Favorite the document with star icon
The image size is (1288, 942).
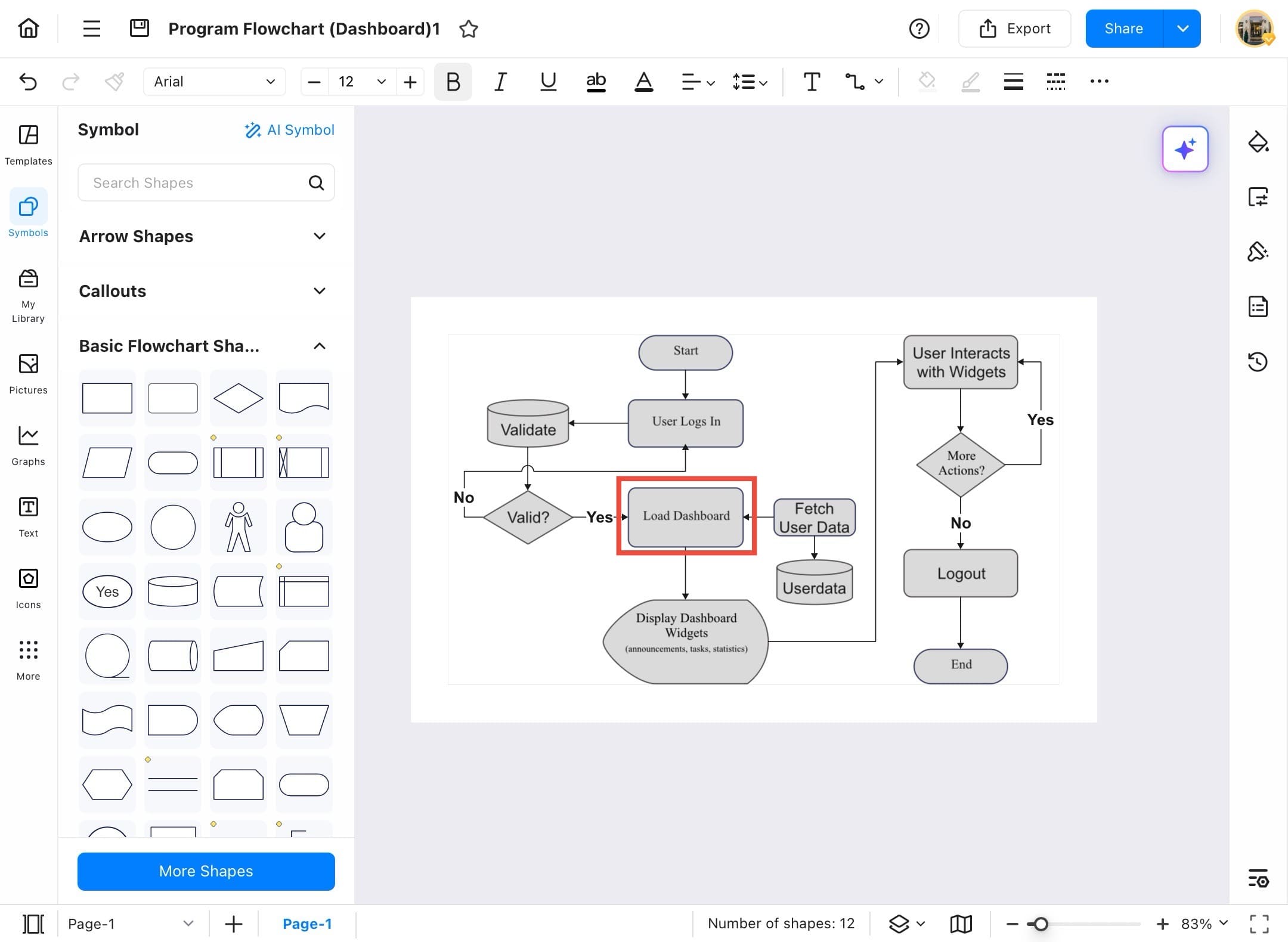tap(469, 29)
